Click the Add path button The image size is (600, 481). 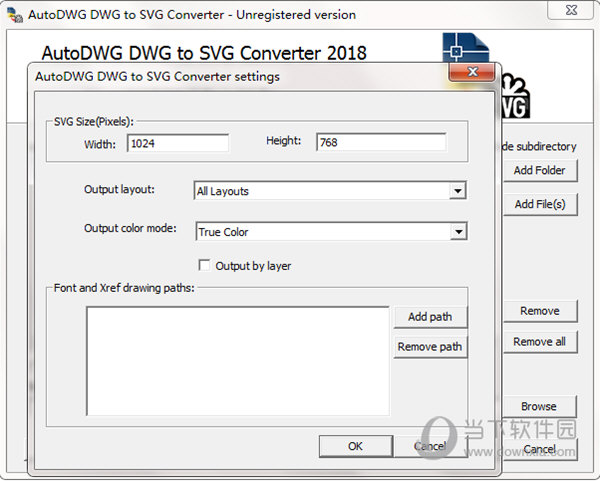tap(430, 317)
